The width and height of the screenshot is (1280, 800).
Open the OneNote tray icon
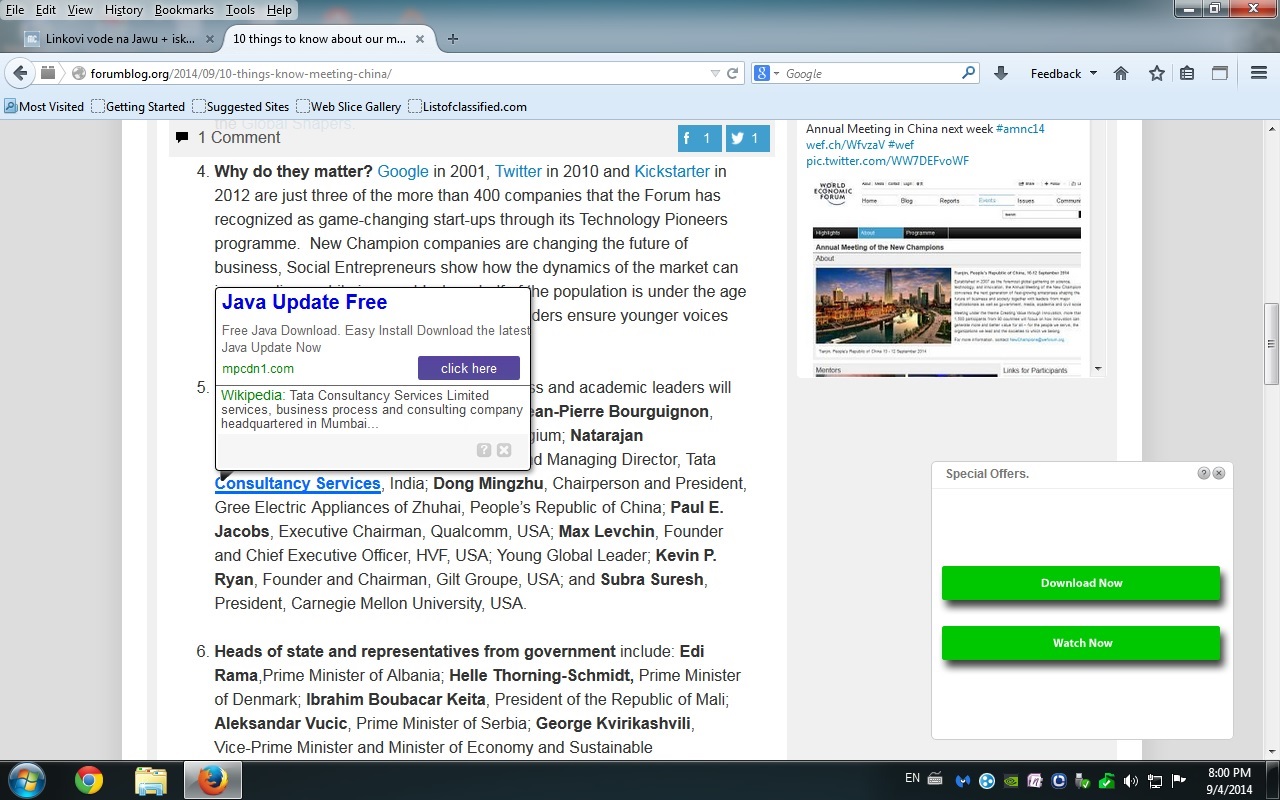1035,781
